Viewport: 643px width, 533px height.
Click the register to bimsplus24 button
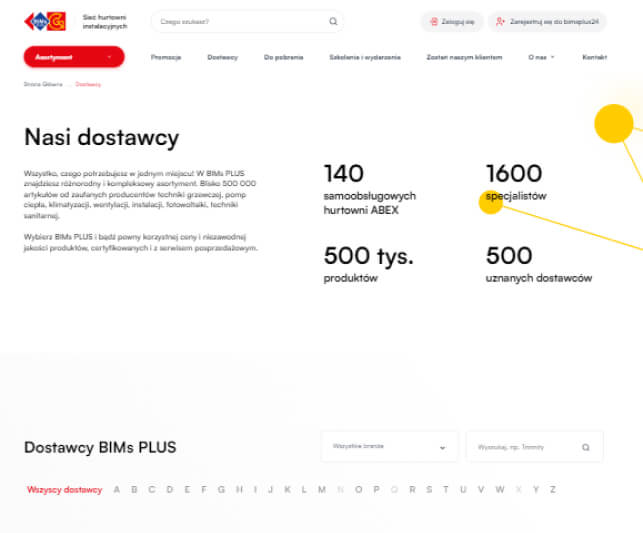point(547,22)
